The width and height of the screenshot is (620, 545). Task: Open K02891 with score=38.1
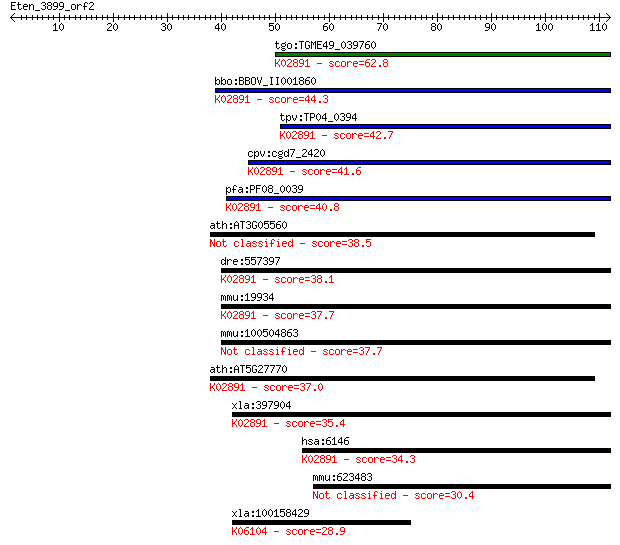coord(277,279)
